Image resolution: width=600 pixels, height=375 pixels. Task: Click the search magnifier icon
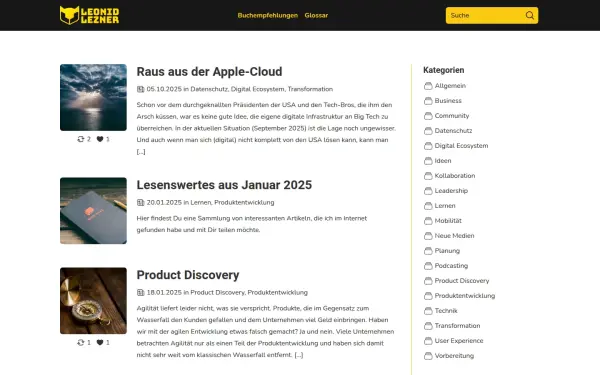[530, 15]
